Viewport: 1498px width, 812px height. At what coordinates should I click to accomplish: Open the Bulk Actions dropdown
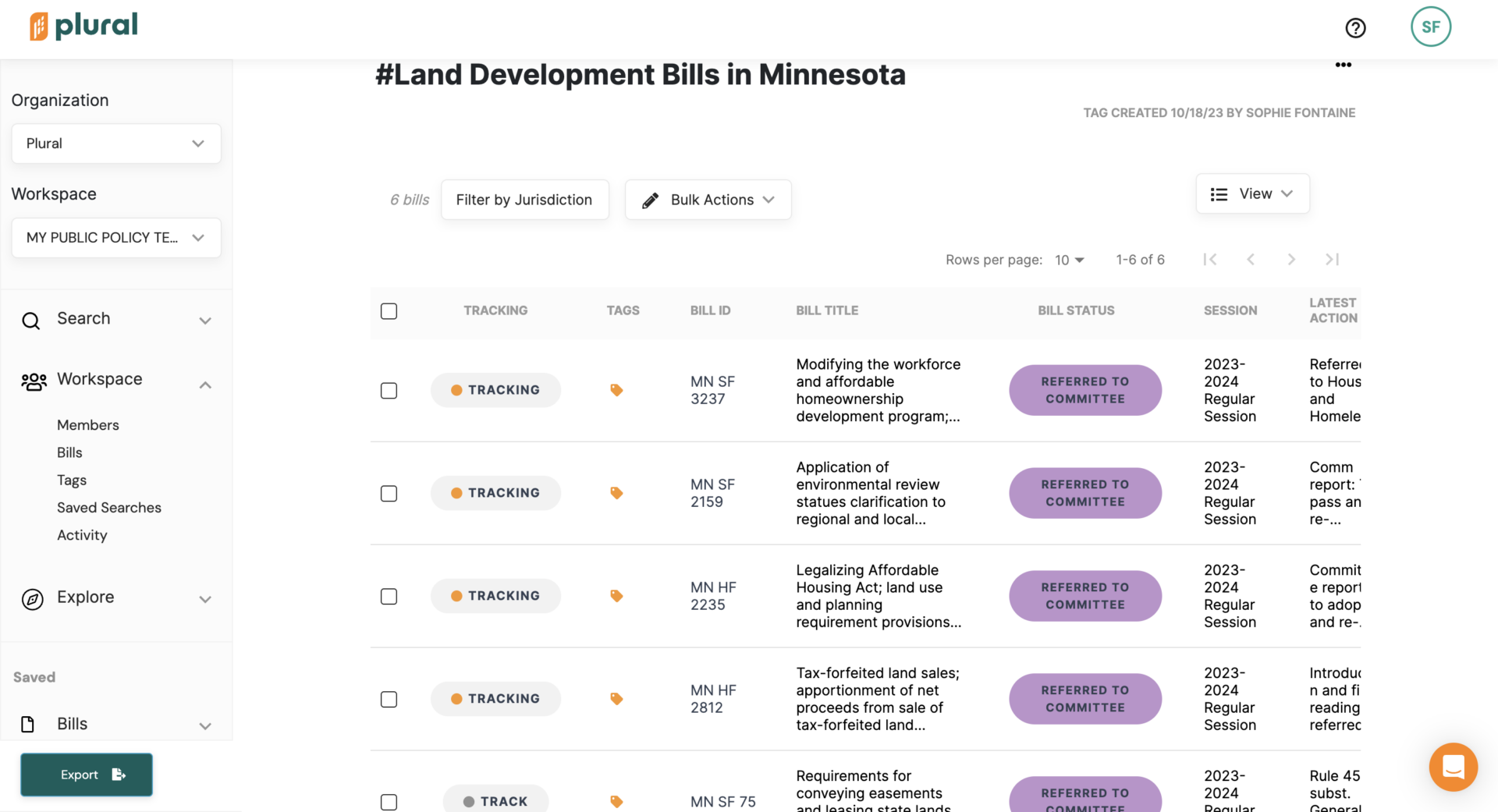pos(708,200)
